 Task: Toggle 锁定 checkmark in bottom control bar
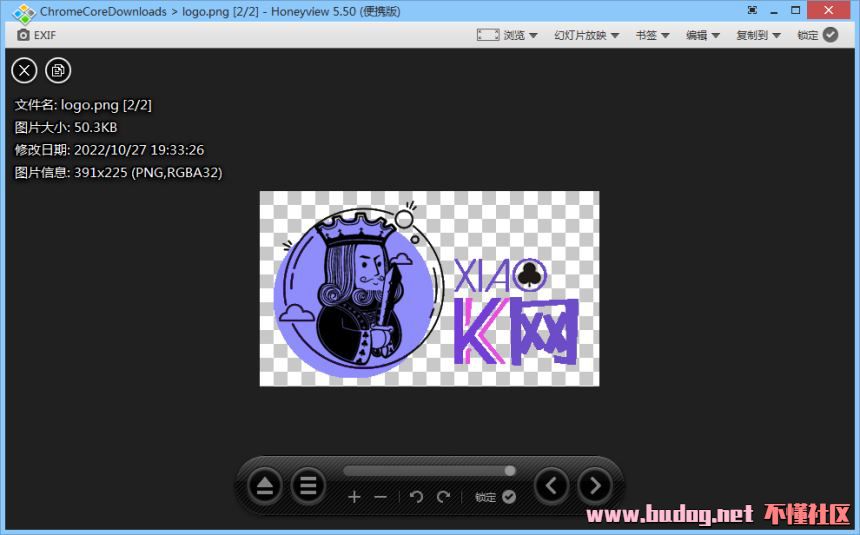509,497
